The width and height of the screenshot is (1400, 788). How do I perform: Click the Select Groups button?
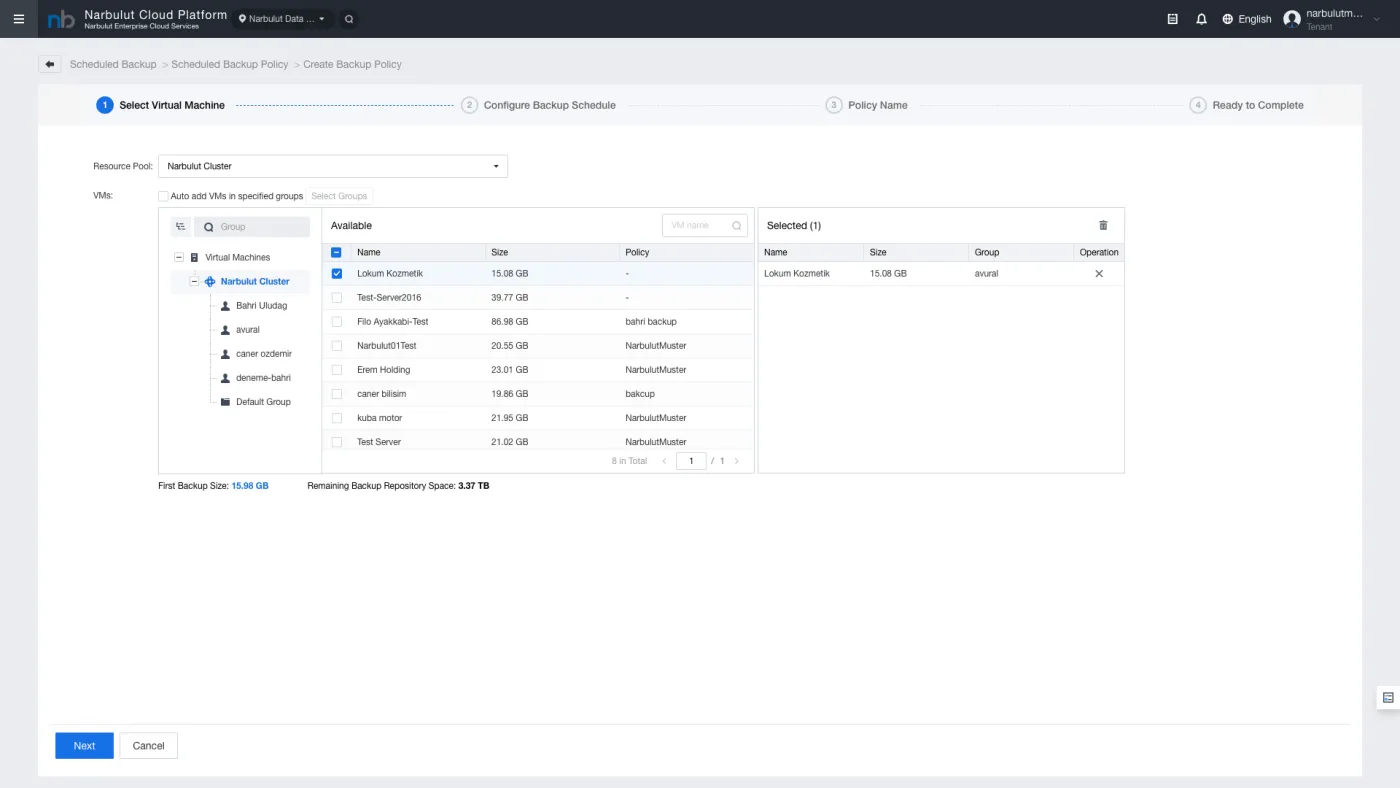tap(339, 196)
